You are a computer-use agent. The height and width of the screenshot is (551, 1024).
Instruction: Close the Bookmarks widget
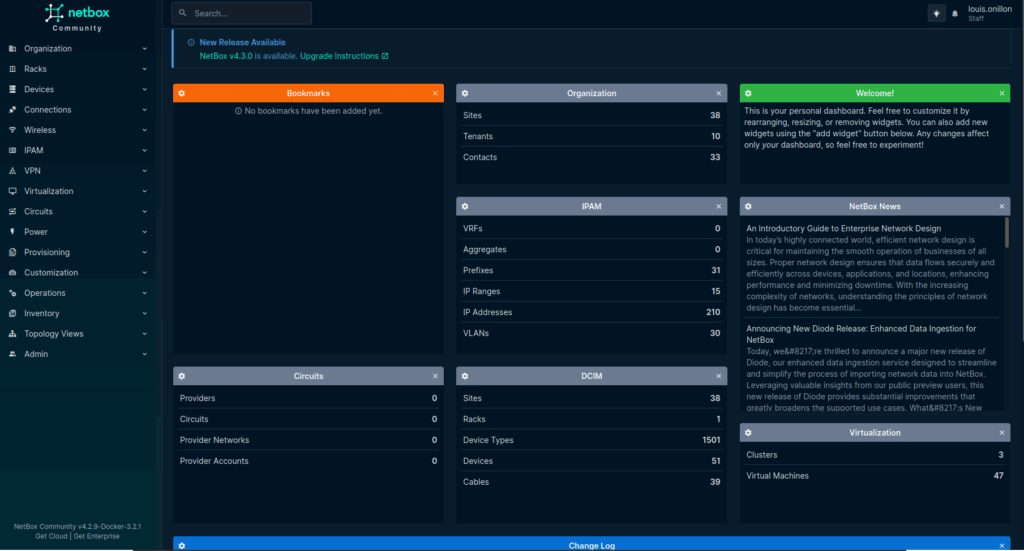tap(435, 93)
